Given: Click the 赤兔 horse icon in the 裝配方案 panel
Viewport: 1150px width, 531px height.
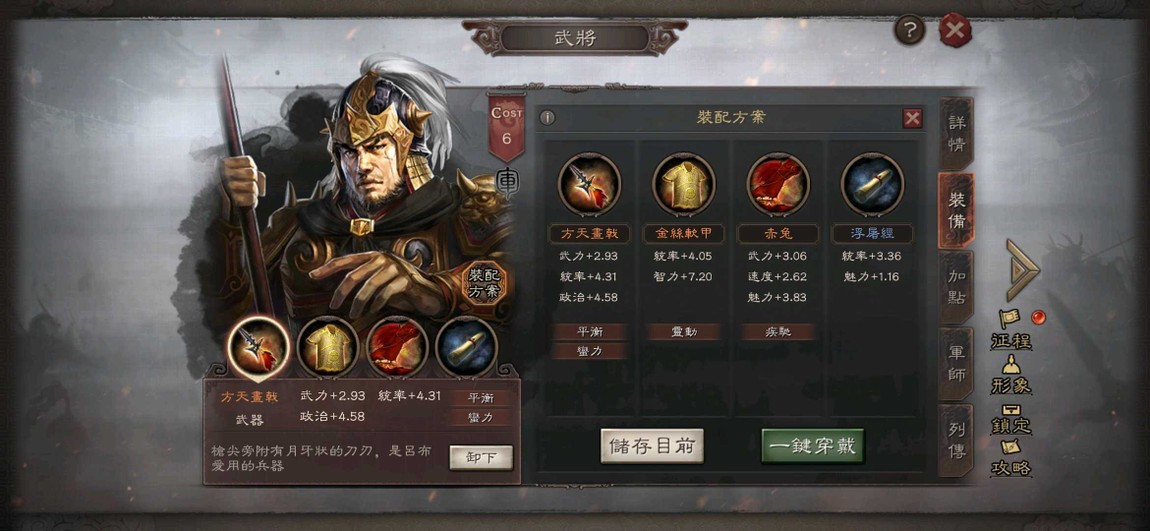Looking at the screenshot, I should [x=778, y=184].
